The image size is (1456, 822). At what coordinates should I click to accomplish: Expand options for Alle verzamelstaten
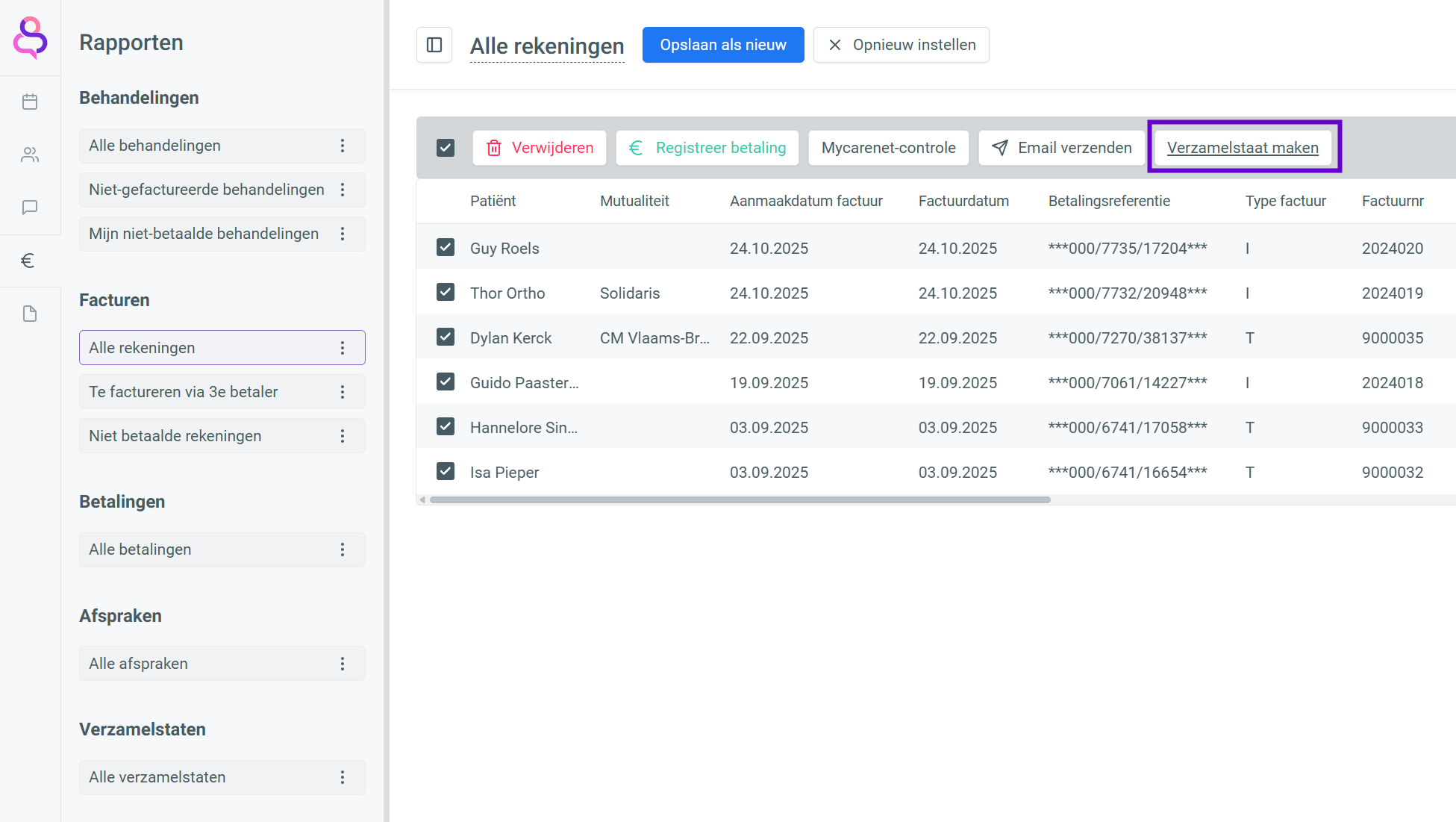tap(343, 777)
